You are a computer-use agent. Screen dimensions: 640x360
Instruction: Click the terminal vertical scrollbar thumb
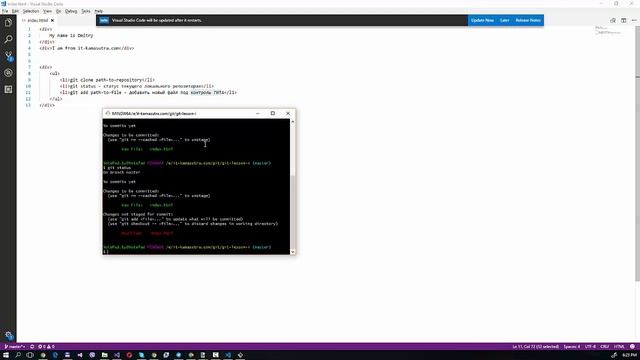point(293,211)
